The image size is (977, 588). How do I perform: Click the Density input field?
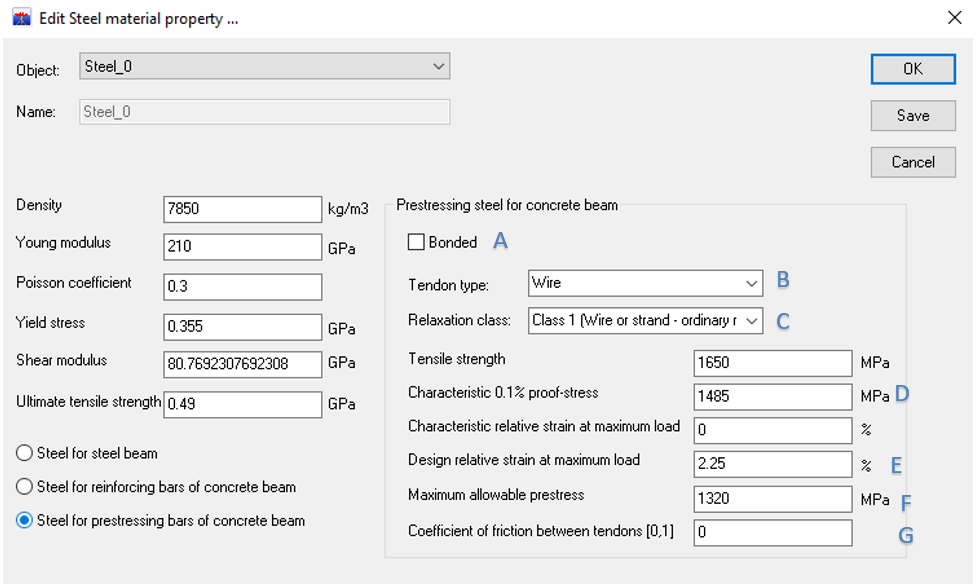click(x=242, y=209)
